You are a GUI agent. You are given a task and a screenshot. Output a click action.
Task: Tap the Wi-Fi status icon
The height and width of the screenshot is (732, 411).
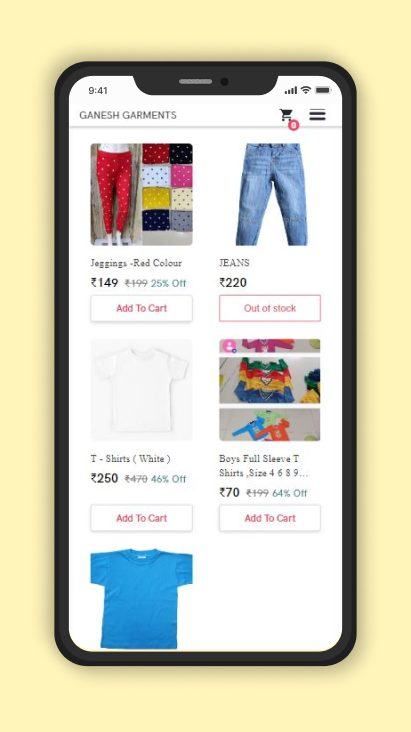305,90
